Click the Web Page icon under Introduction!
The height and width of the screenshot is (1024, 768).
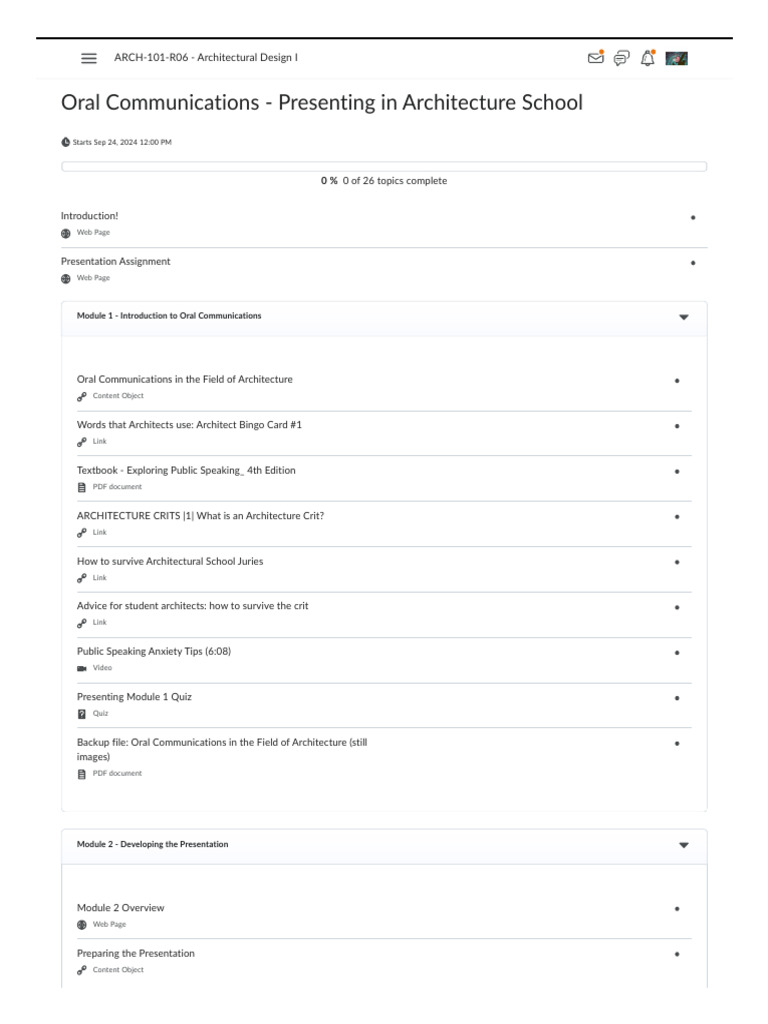[66, 232]
